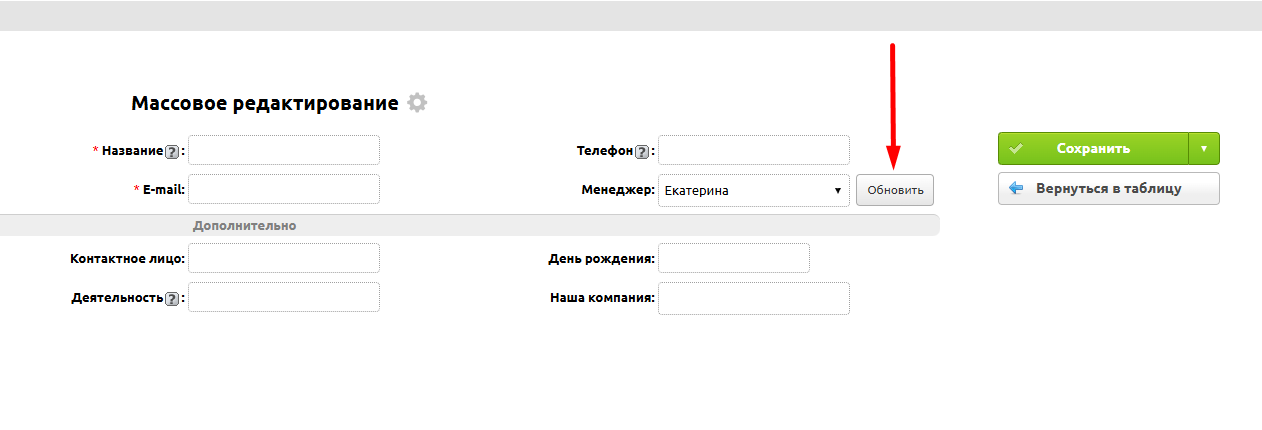This screenshot has width=1262, height=430.
Task: Click the Менеджер field label
Action: (616, 189)
